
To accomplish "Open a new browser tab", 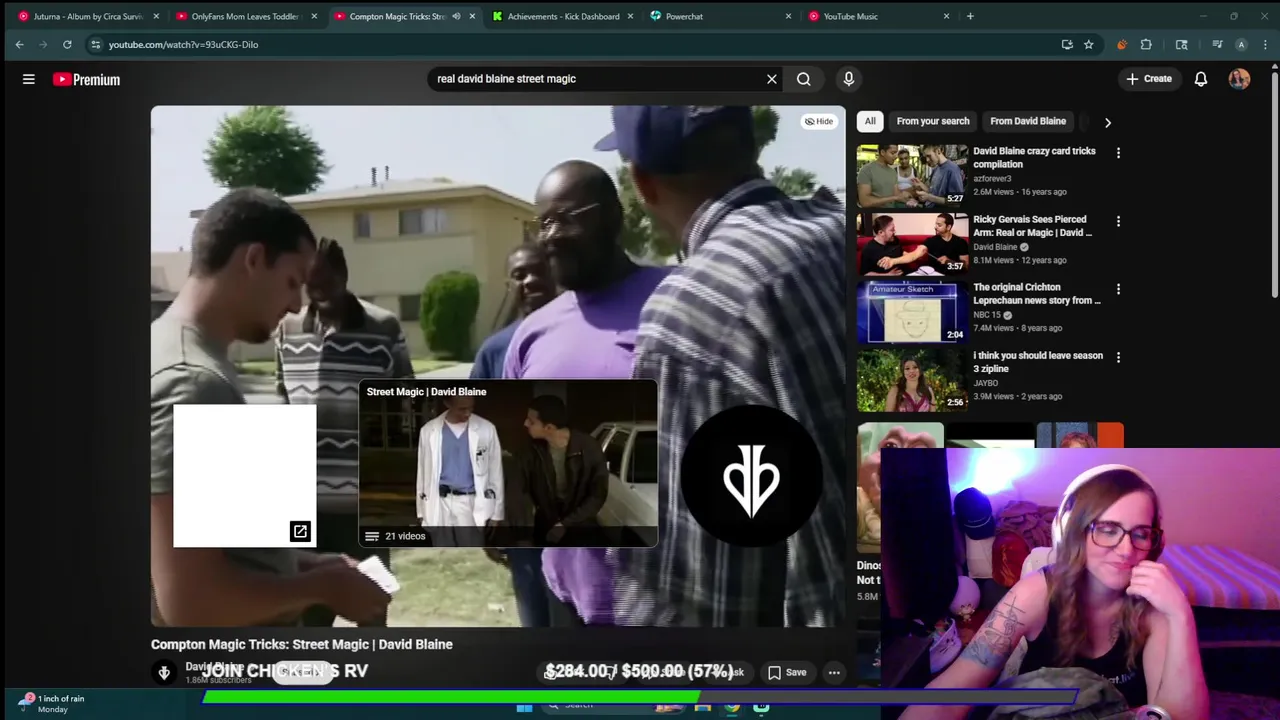I will [970, 16].
